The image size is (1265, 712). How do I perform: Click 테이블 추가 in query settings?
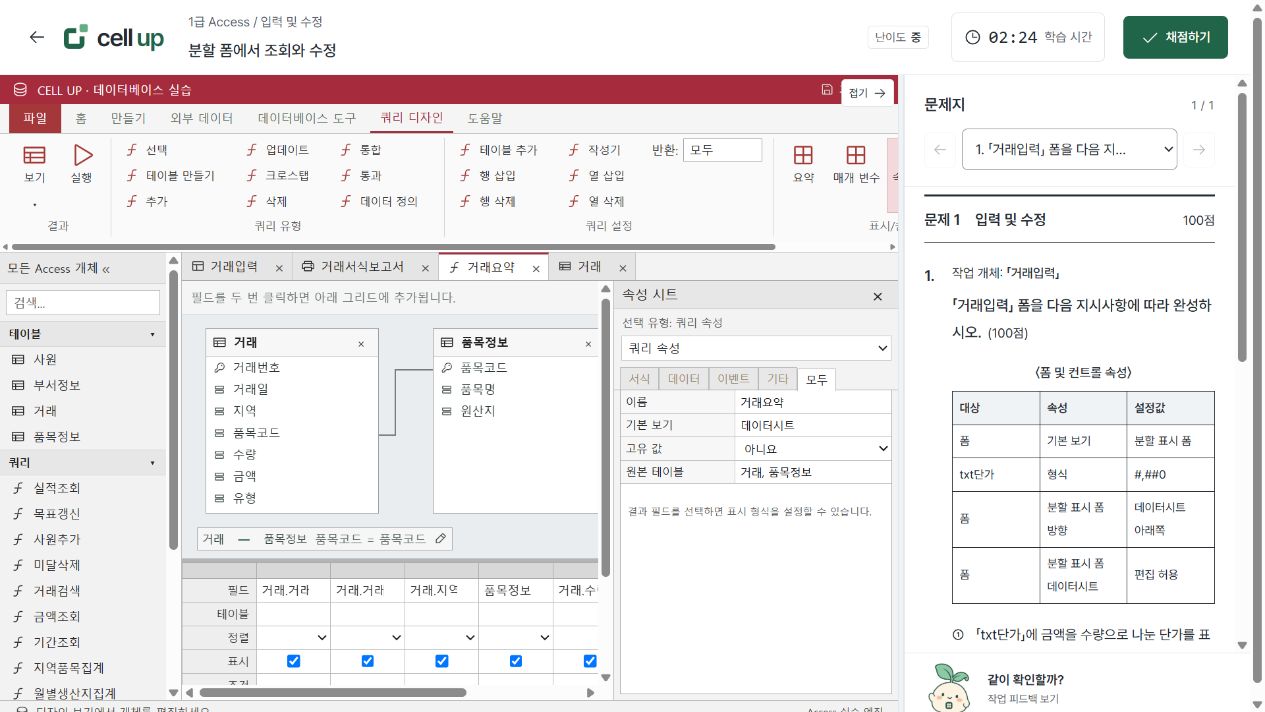pyautogui.click(x=498, y=150)
